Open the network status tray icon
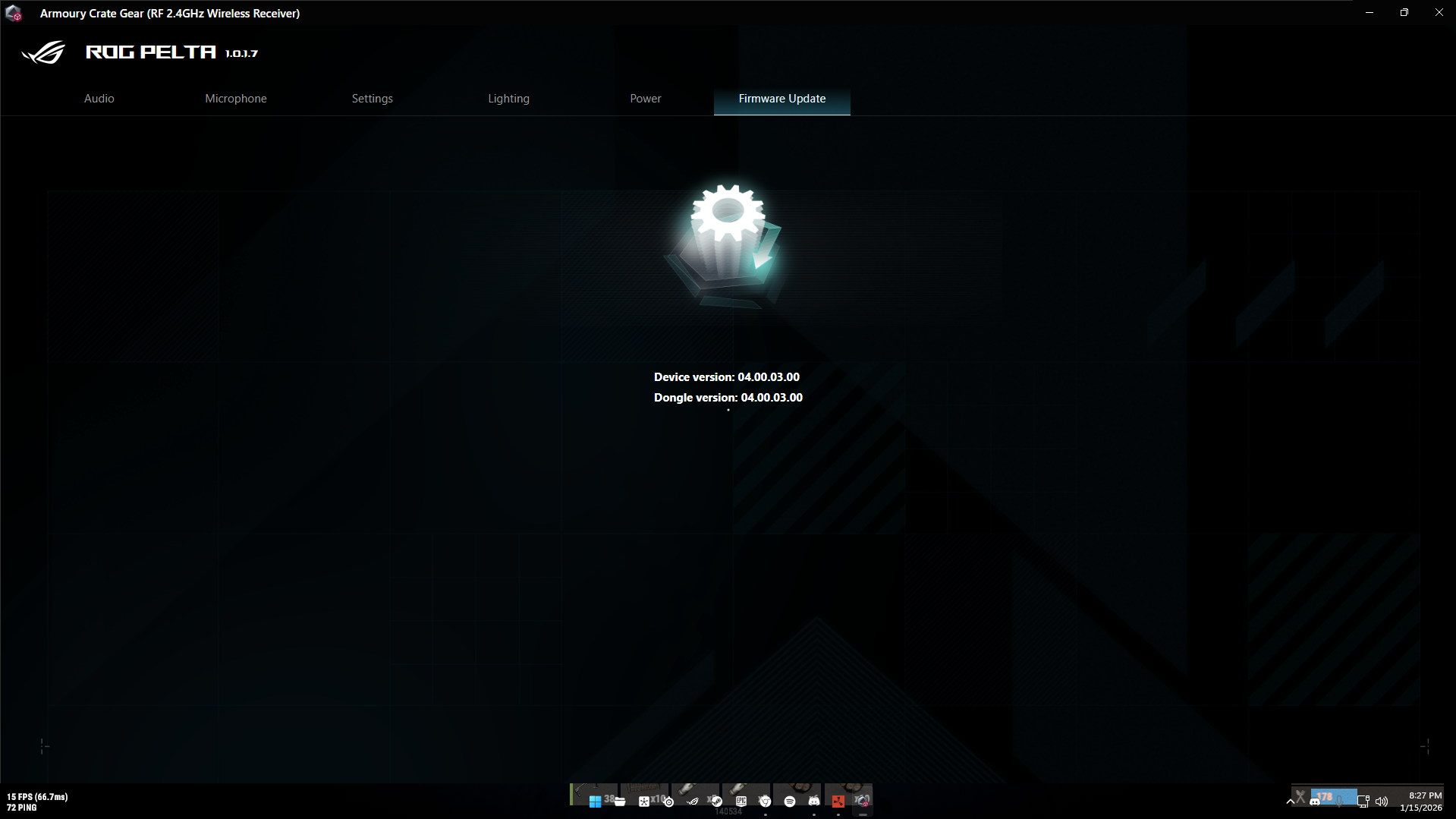This screenshot has width=1456, height=819. [x=1363, y=802]
